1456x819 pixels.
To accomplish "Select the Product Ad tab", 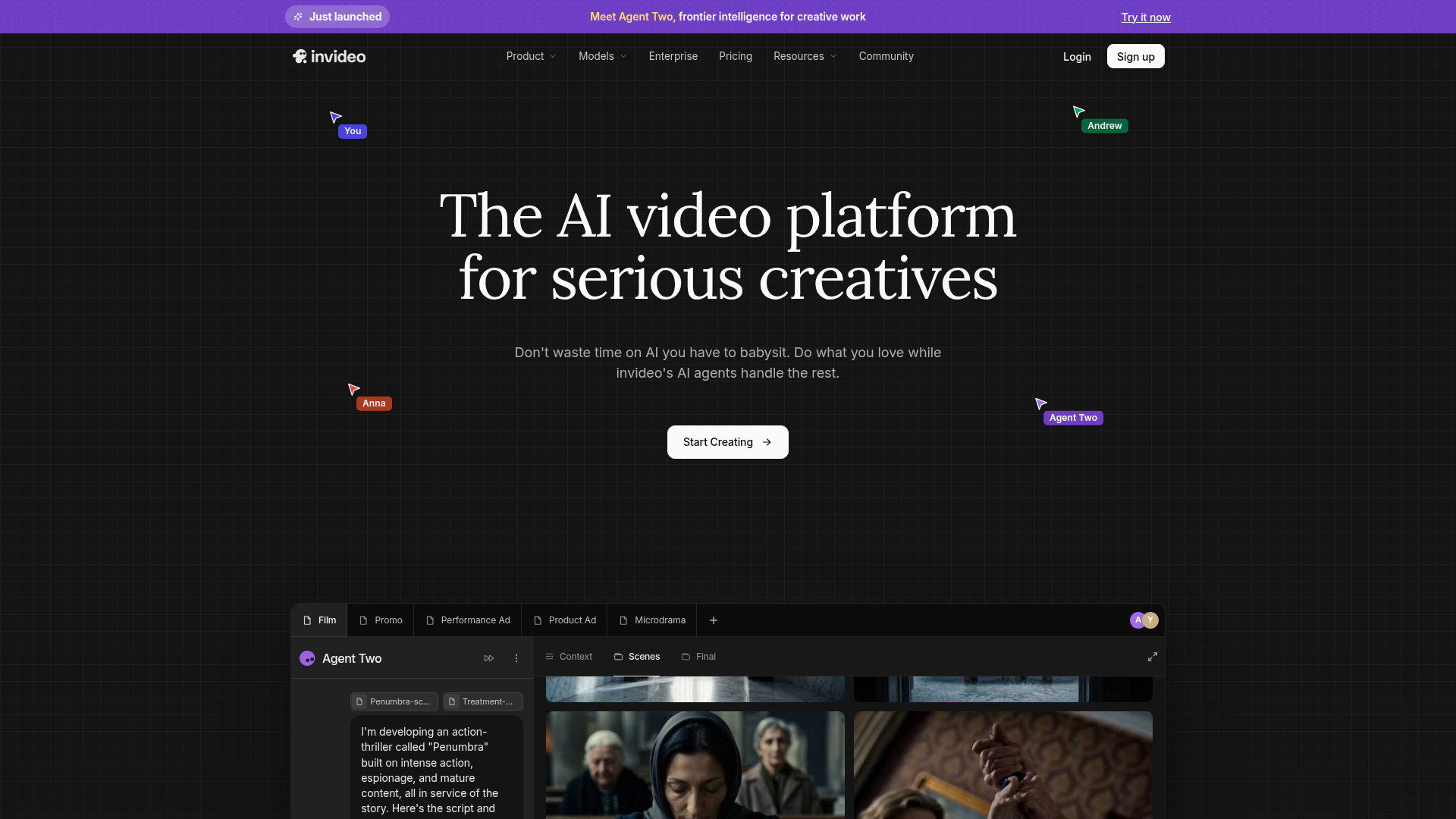I will pyautogui.click(x=565, y=620).
